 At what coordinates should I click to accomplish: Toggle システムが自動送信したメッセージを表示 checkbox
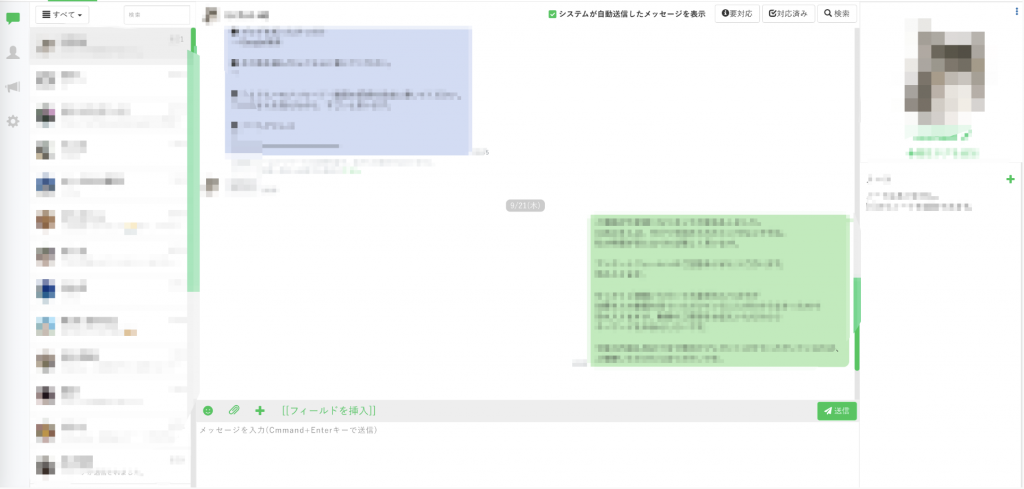tap(552, 14)
